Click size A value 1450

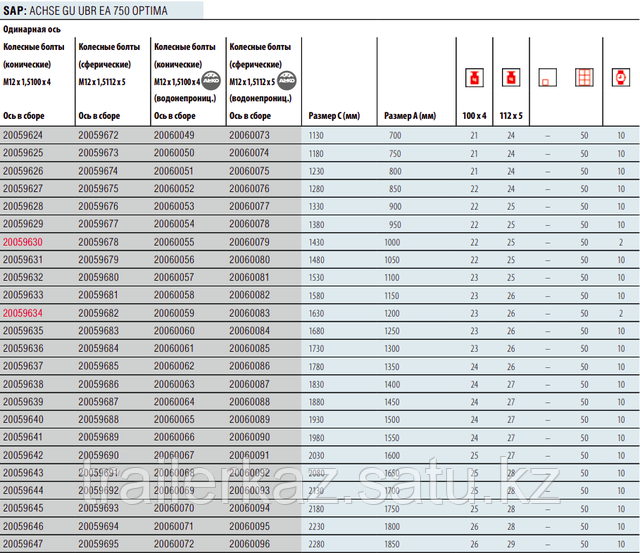pos(392,402)
